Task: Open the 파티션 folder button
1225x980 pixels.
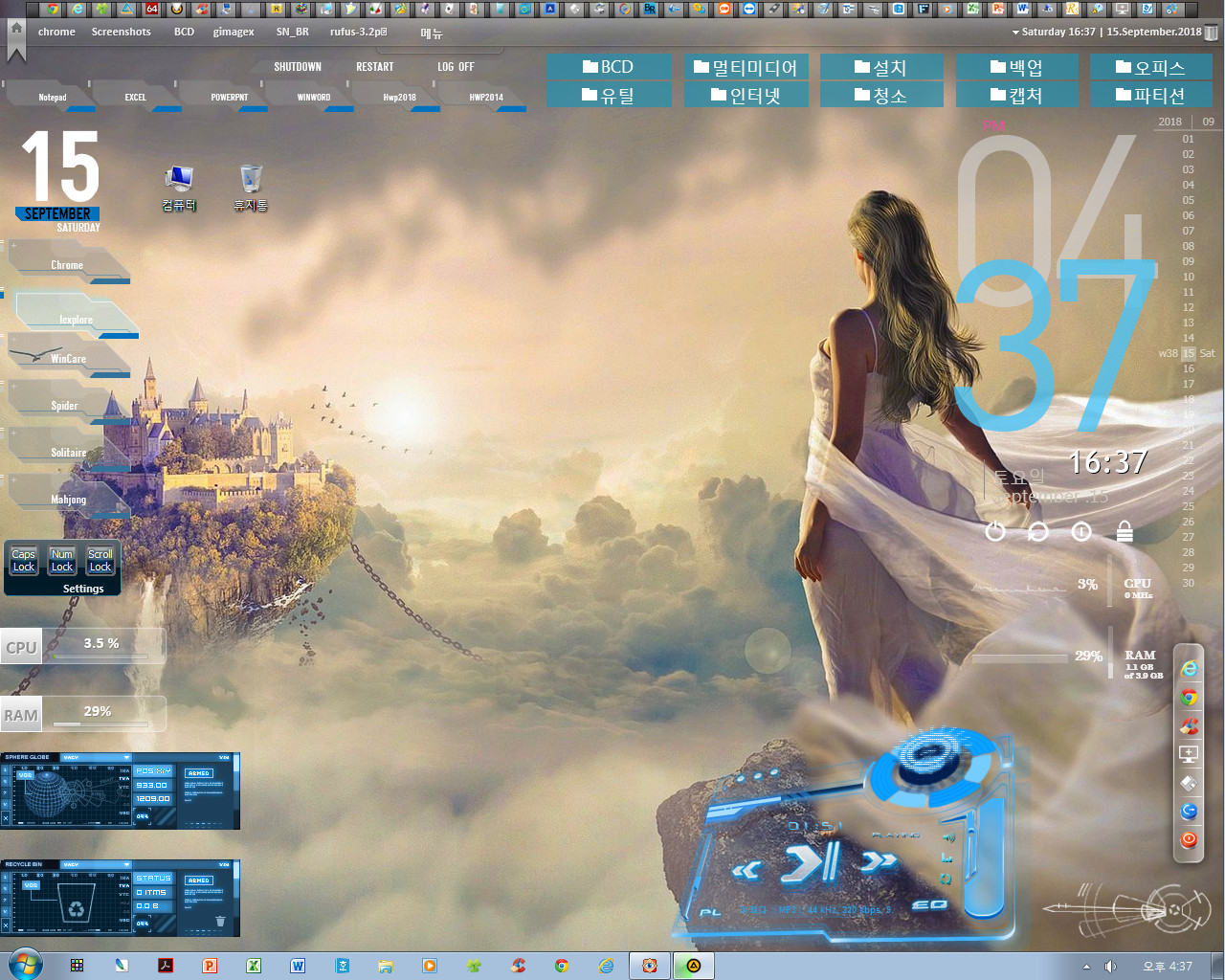Action: coord(1150,95)
